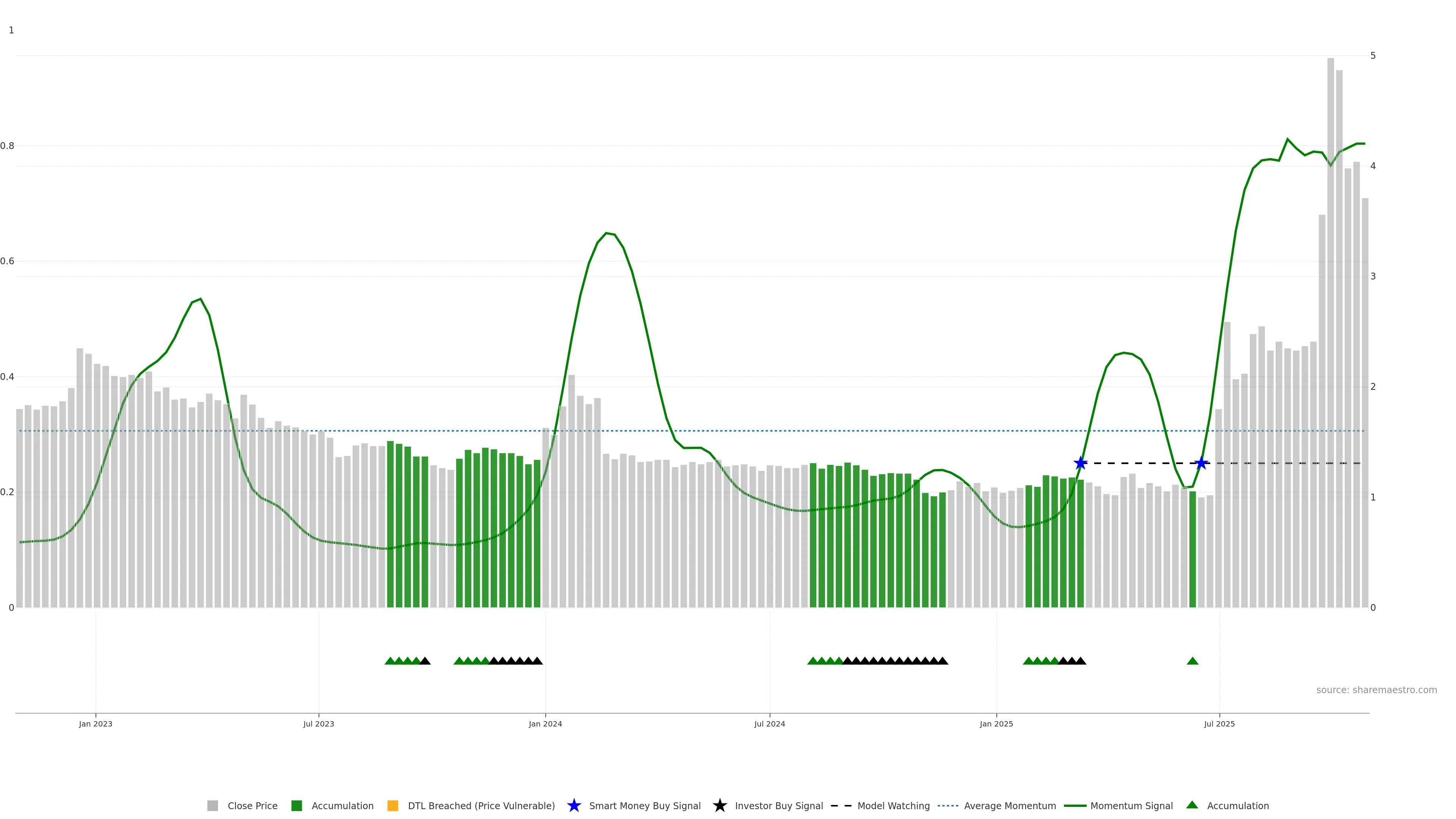This screenshot has width=1456, height=819.
Task: Click the green Accumulation square legend swatch
Action: tap(296, 805)
